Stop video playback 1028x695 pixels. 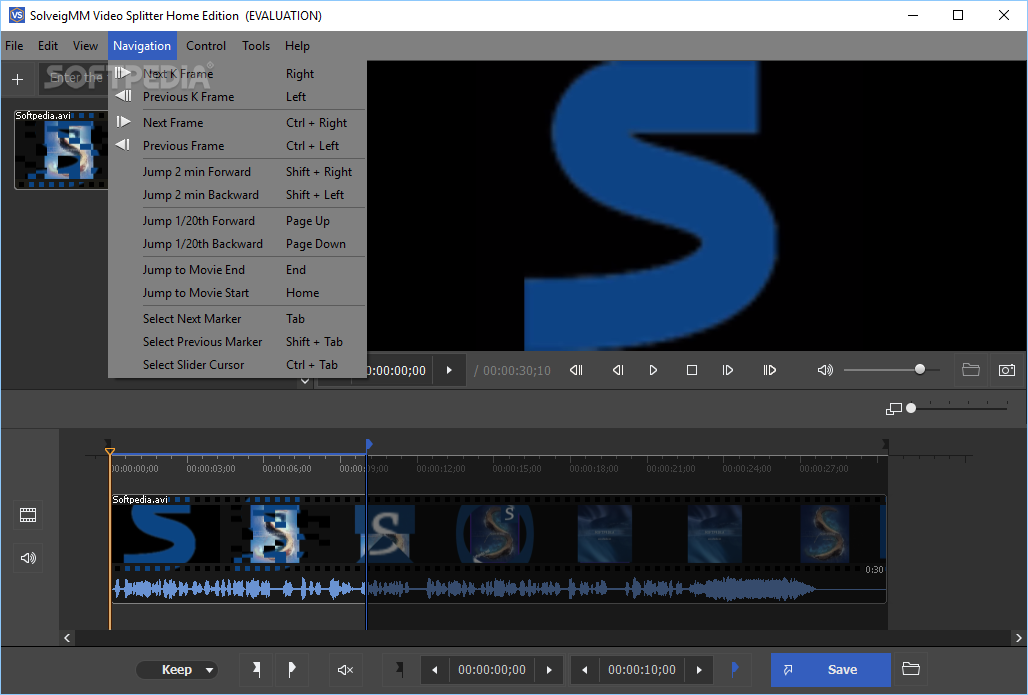point(692,370)
